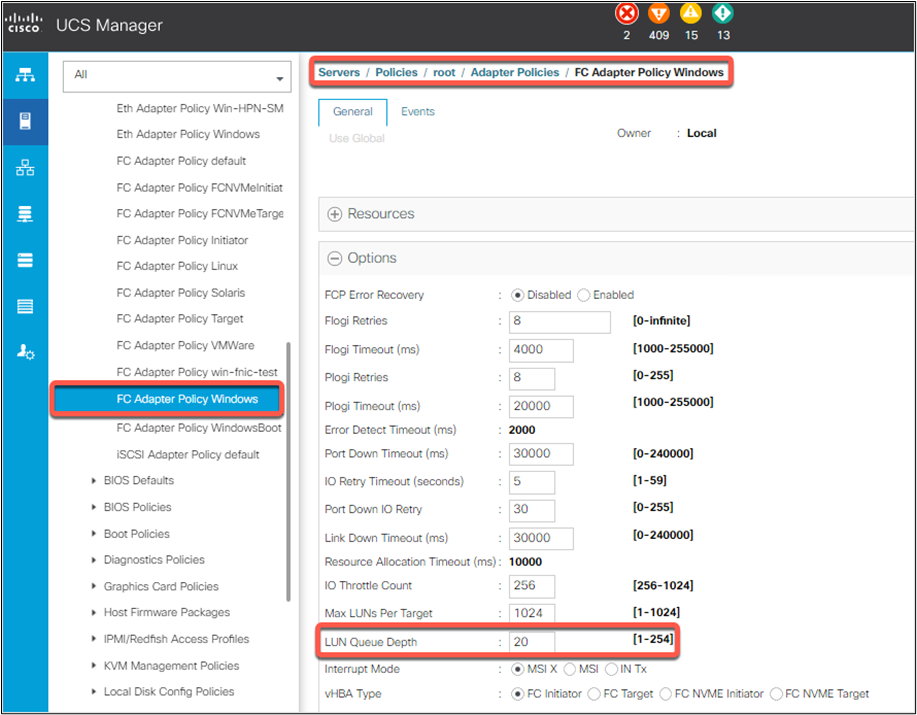This screenshot has height=715, width=917.
Task: Click the LUN Queue Depth field
Action: (x=532, y=642)
